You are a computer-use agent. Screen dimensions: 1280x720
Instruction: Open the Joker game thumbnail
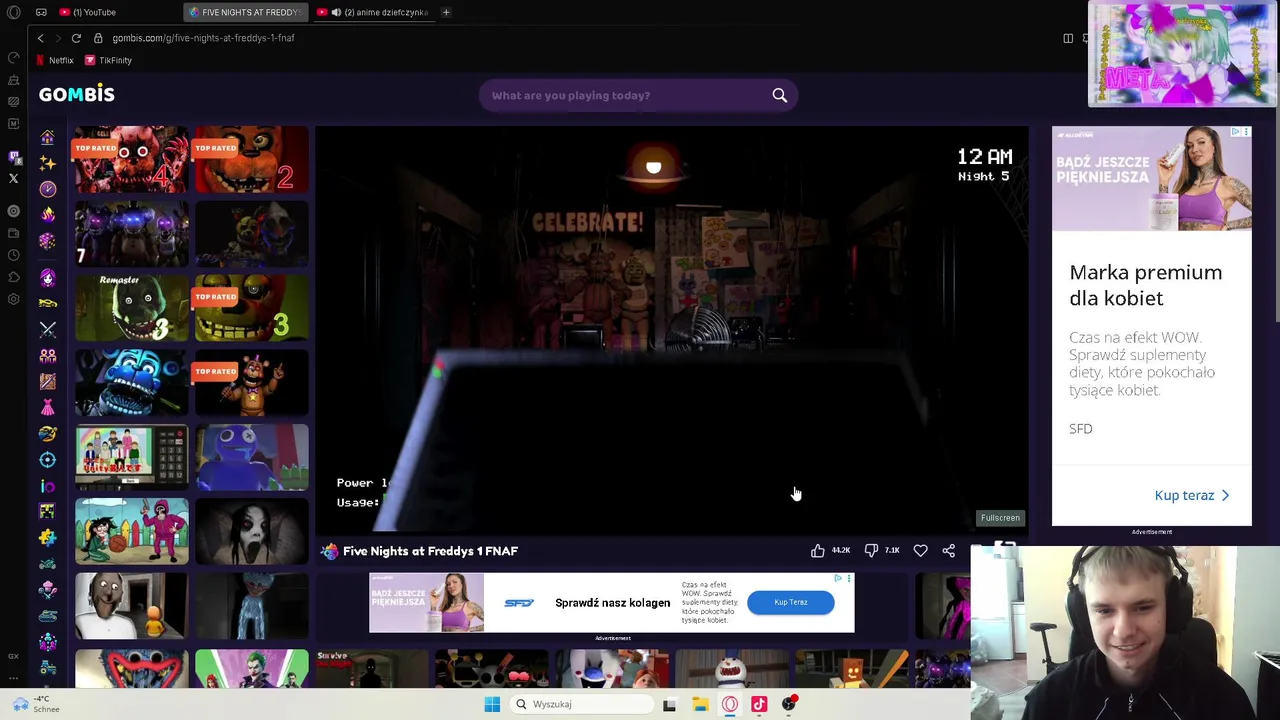coord(252,668)
